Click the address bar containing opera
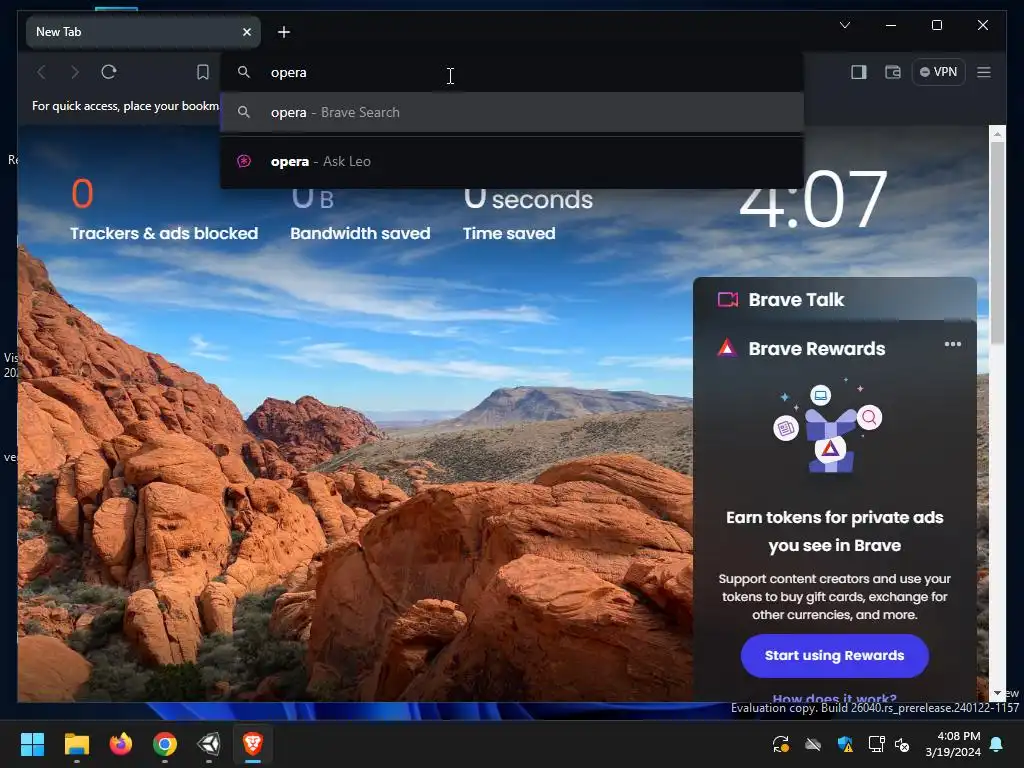1024x768 pixels. pos(511,72)
